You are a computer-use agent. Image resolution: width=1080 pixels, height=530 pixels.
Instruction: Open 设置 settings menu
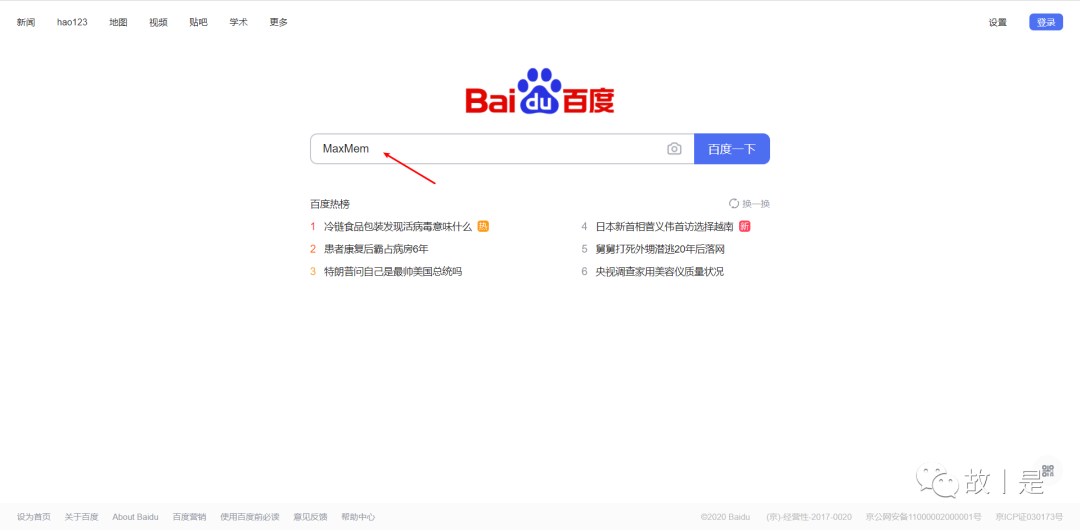coord(997,22)
